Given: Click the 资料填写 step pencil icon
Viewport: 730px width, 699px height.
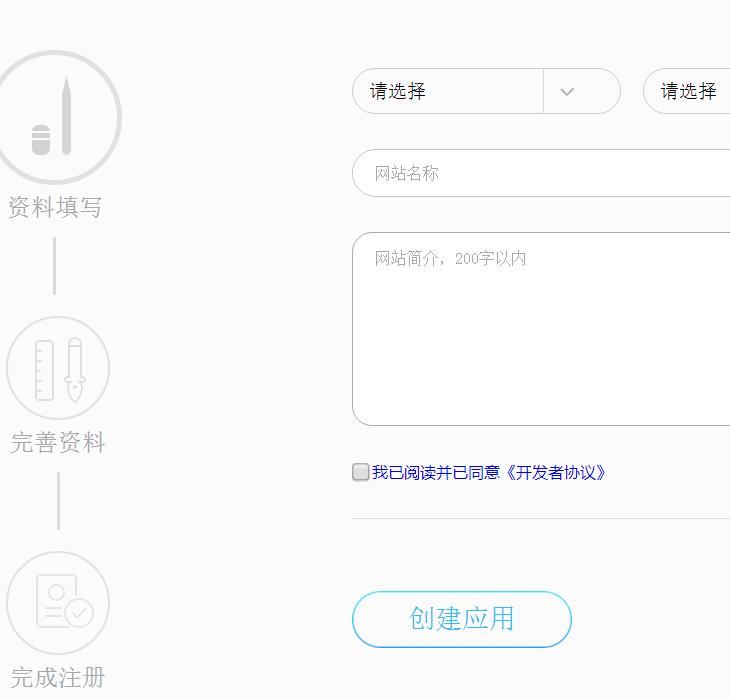Looking at the screenshot, I should click(x=55, y=117).
